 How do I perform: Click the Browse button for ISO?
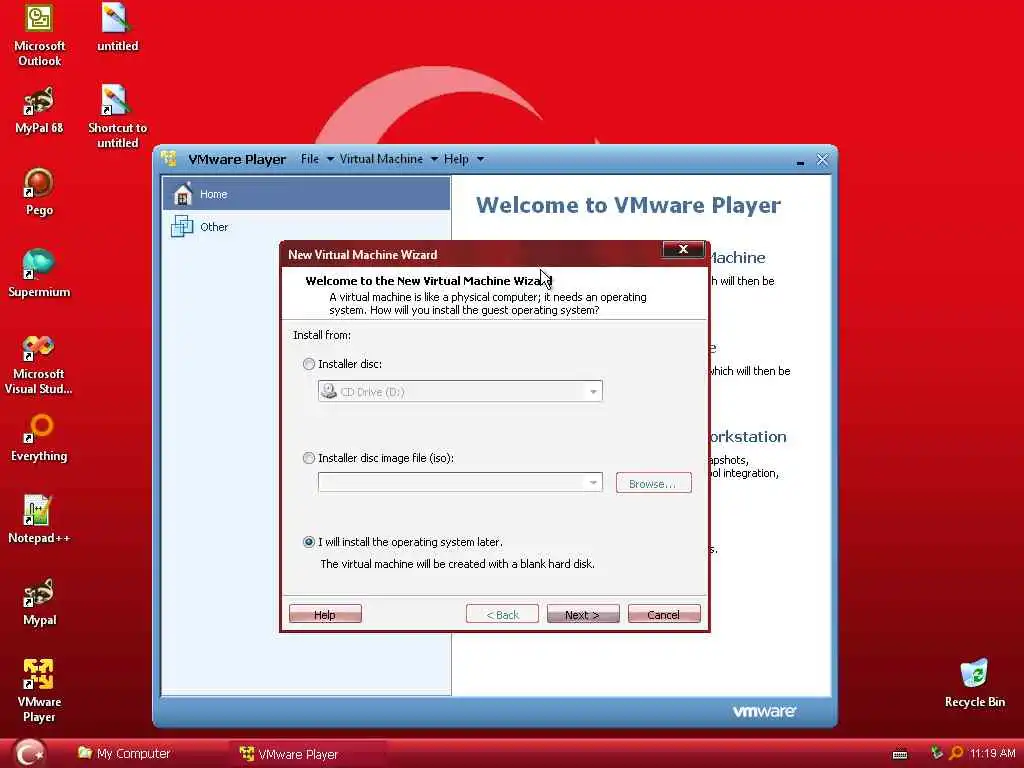click(x=653, y=483)
